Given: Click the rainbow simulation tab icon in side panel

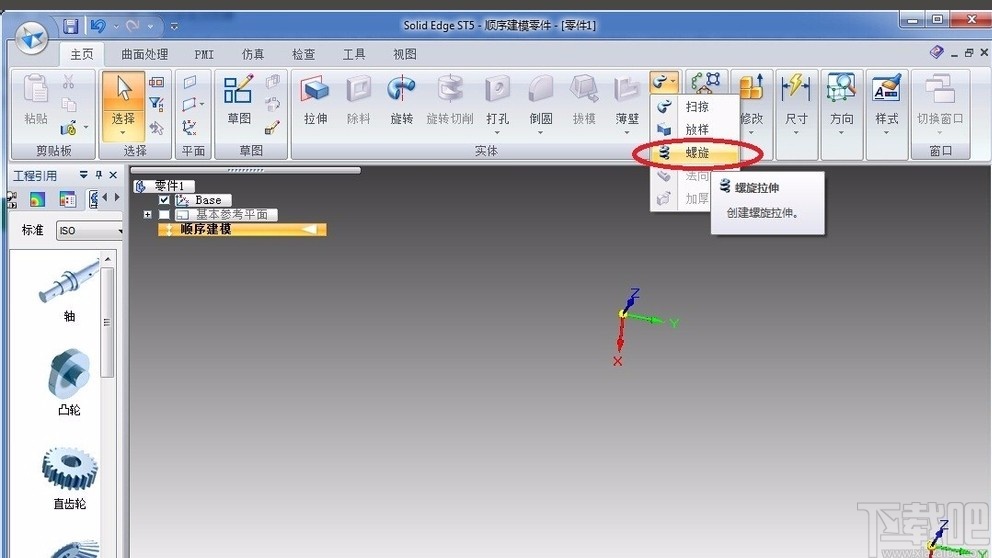Looking at the screenshot, I should [x=37, y=199].
